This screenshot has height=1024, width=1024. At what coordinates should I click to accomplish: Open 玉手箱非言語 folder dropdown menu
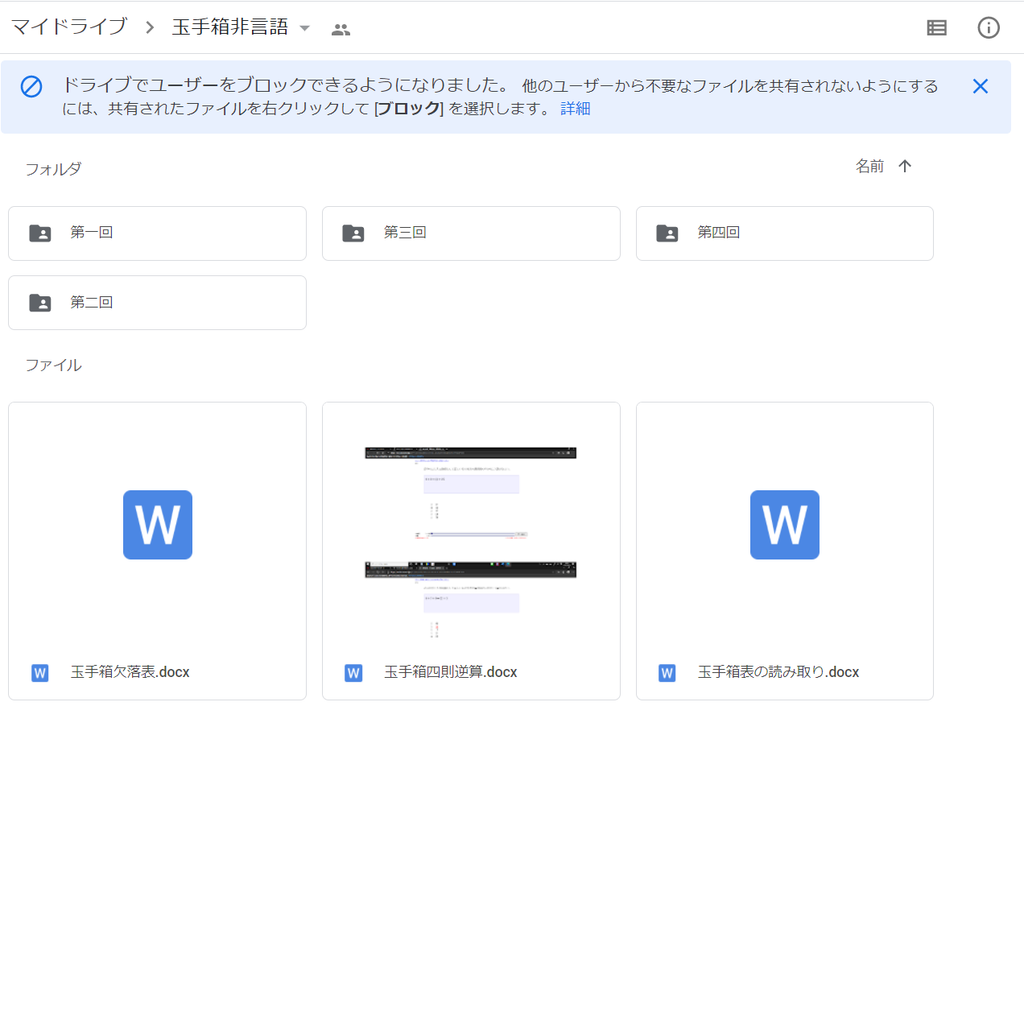pos(304,28)
